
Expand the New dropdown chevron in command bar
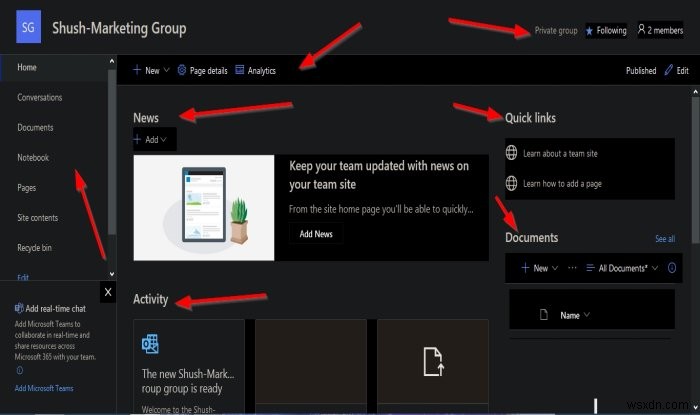(167, 70)
